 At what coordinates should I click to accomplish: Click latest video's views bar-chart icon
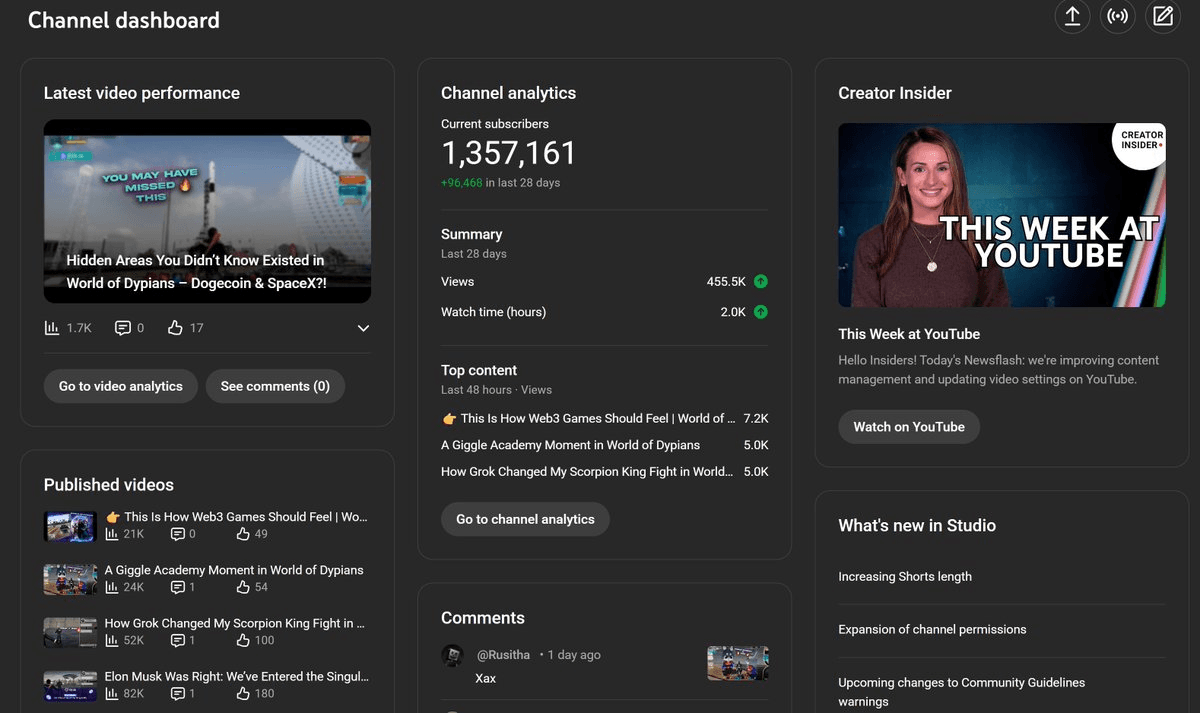(52, 328)
